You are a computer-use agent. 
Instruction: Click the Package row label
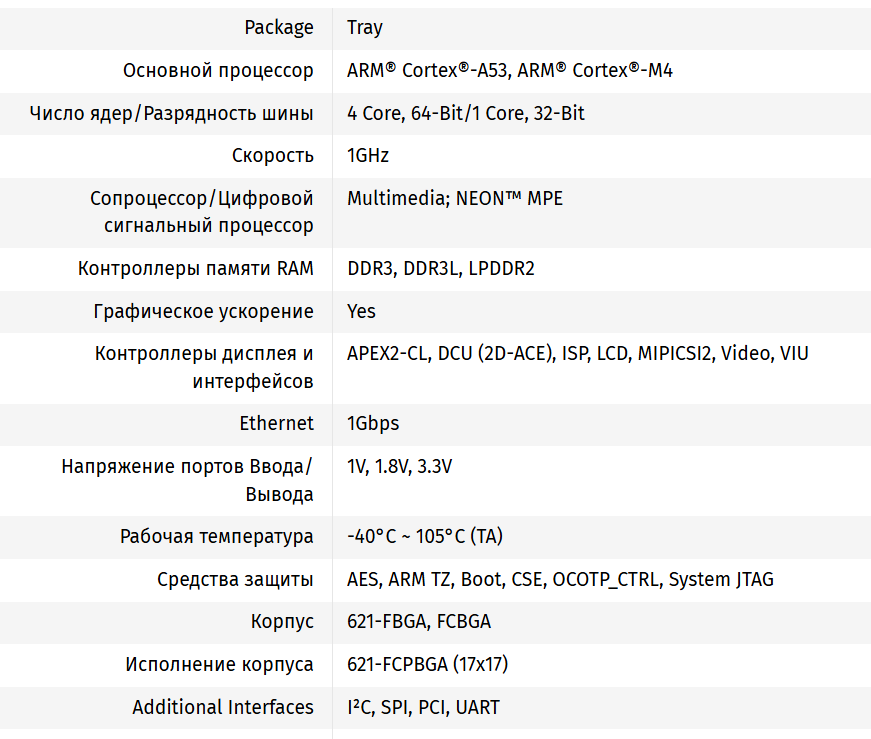click(279, 28)
